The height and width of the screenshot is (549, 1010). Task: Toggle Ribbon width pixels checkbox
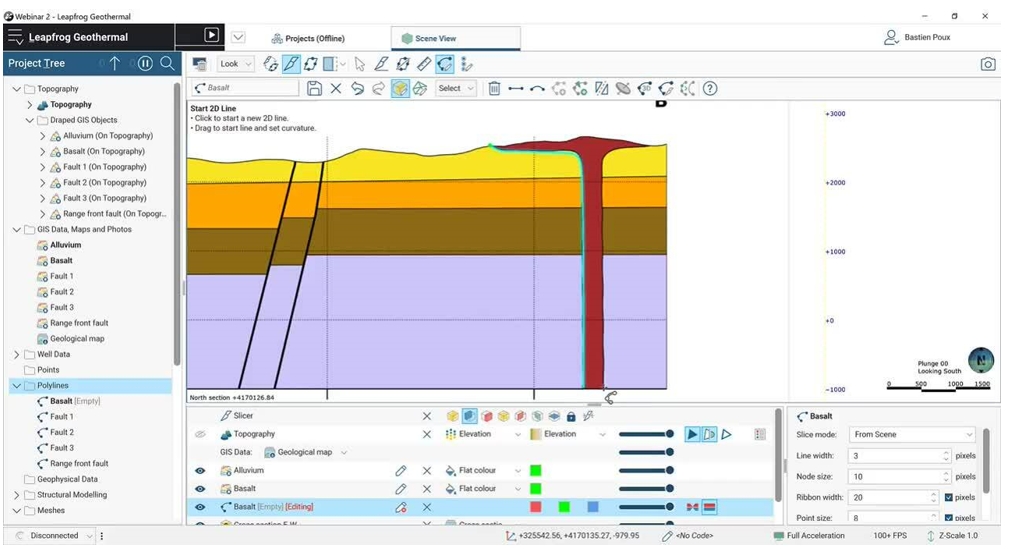point(948,497)
